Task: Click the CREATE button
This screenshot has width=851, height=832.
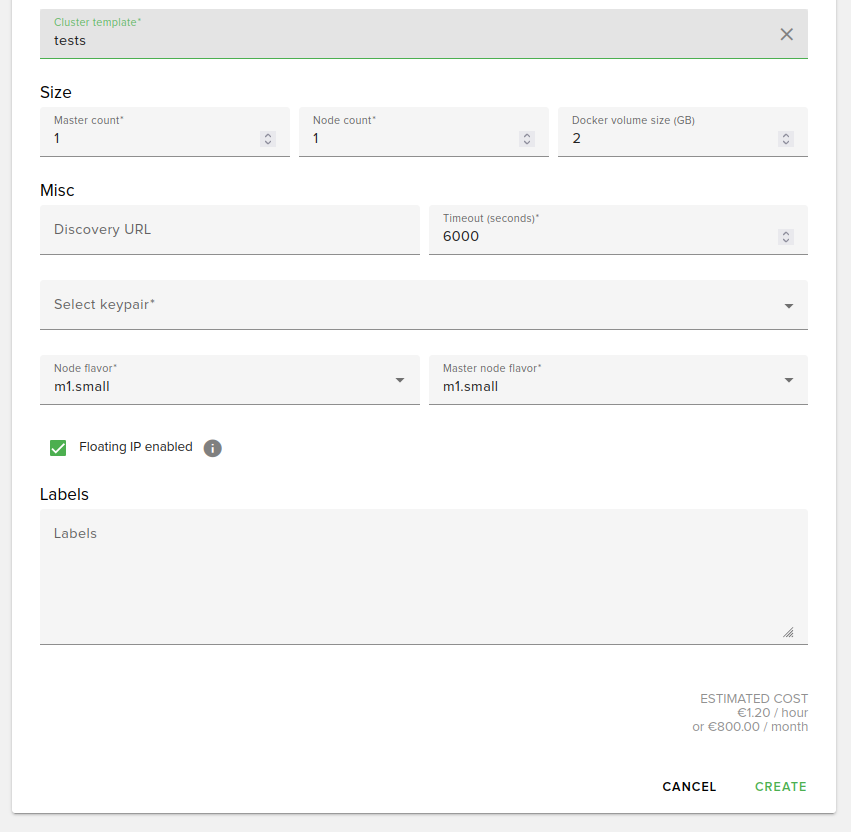Action: coord(780,787)
